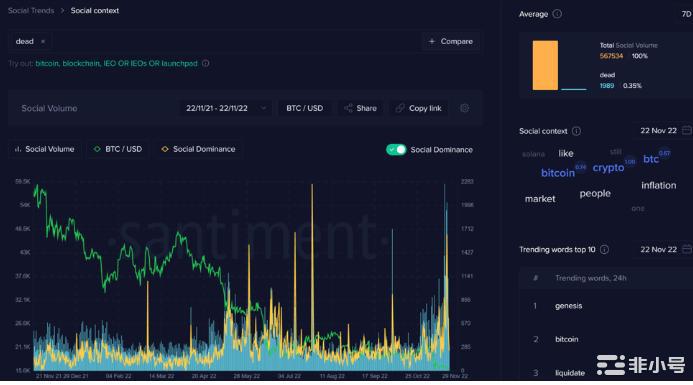Click the word 'people' in word cloud
This screenshot has width=693, height=385.
tap(595, 194)
